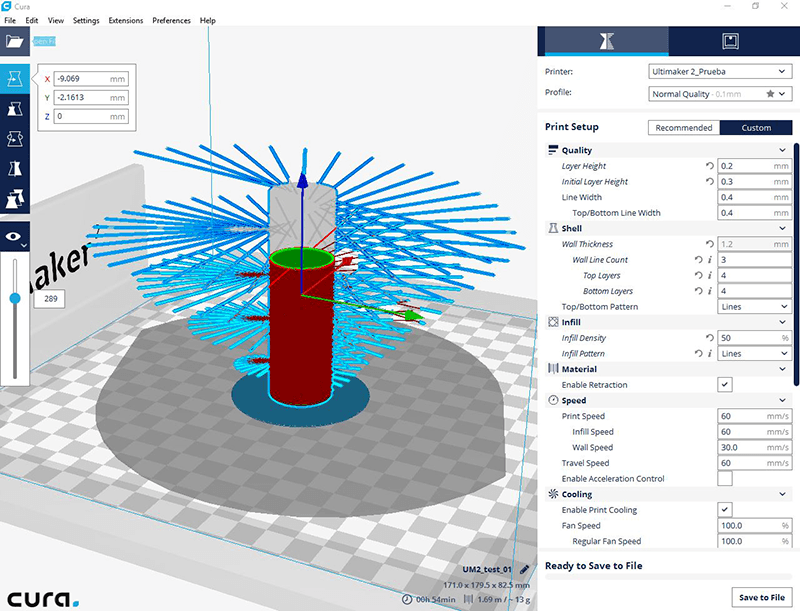Viewport: 800px width, 611px height.
Task: Click the profile star icon
Action: pos(770,94)
